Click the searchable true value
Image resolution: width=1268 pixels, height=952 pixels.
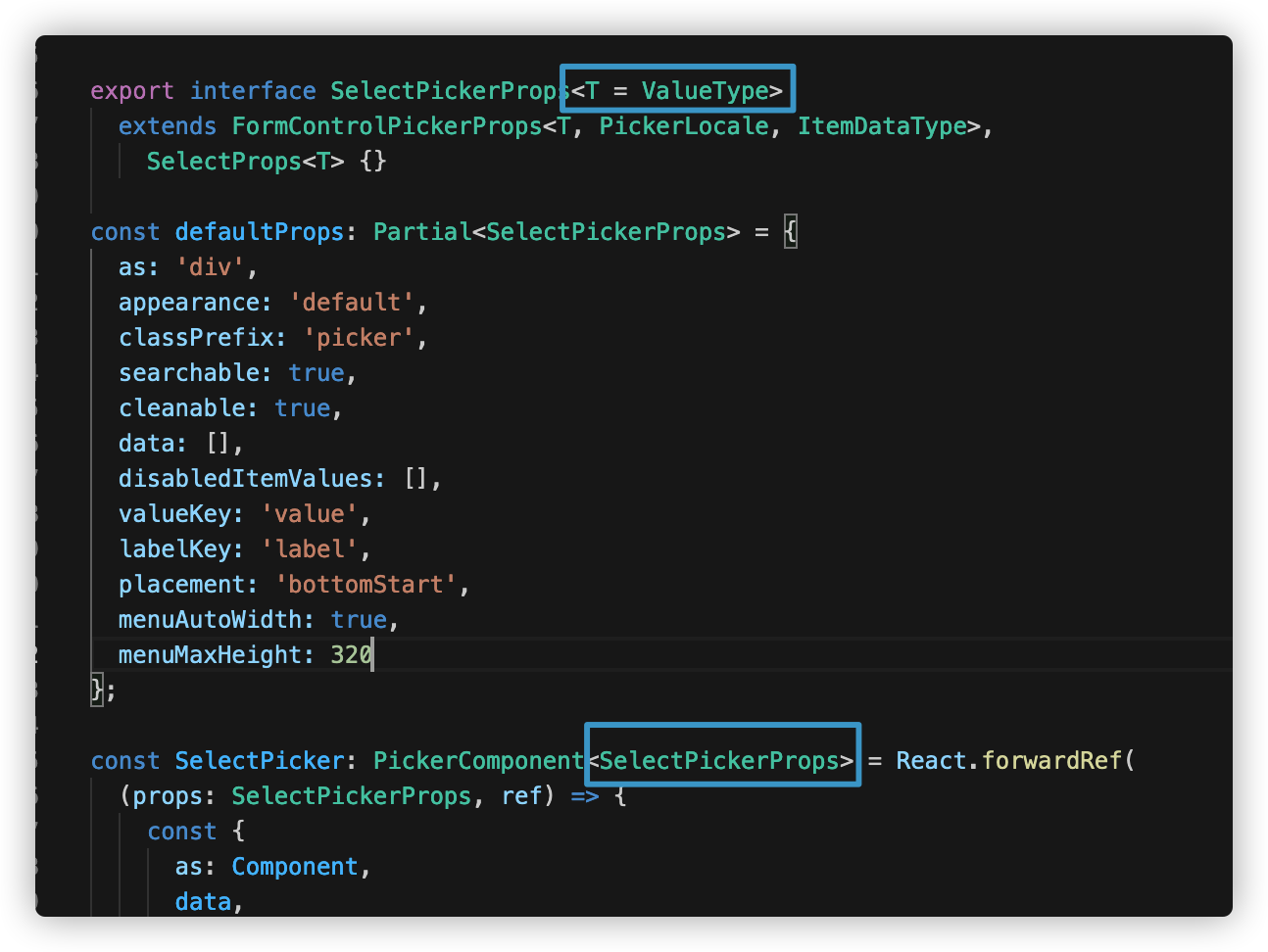[316, 372]
